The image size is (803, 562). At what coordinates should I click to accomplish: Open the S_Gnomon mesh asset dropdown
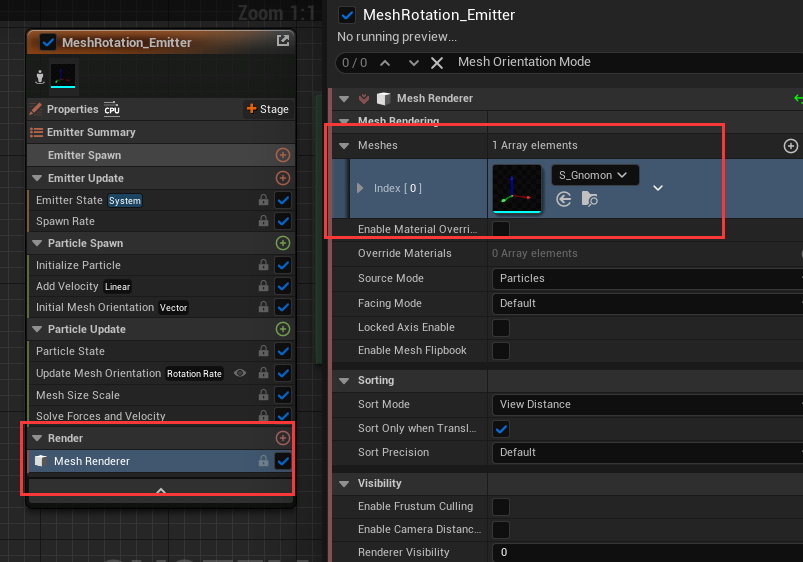[x=595, y=175]
